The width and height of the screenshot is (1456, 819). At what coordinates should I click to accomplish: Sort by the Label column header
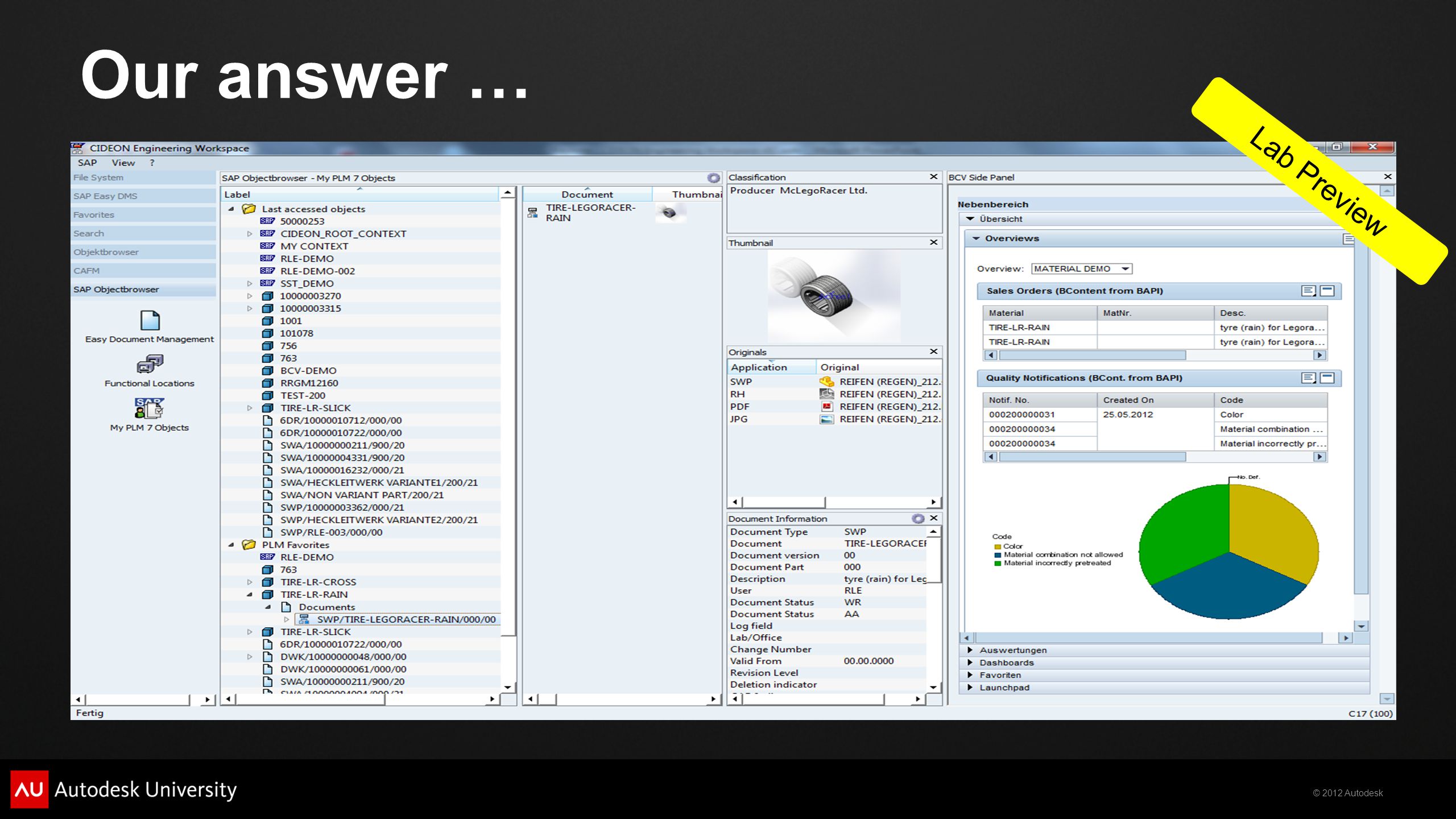[360, 195]
